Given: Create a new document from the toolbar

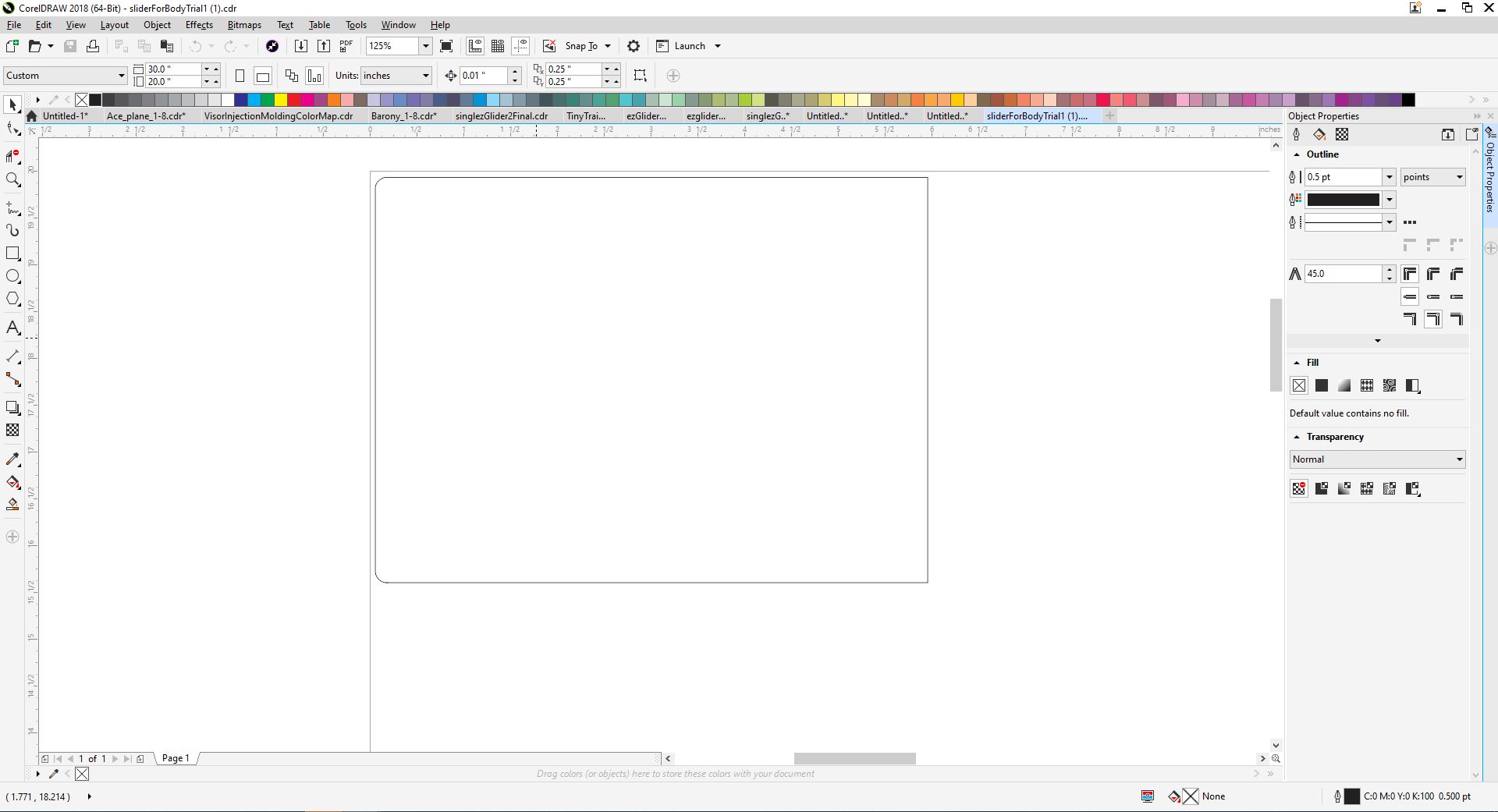Looking at the screenshot, I should coord(12,46).
